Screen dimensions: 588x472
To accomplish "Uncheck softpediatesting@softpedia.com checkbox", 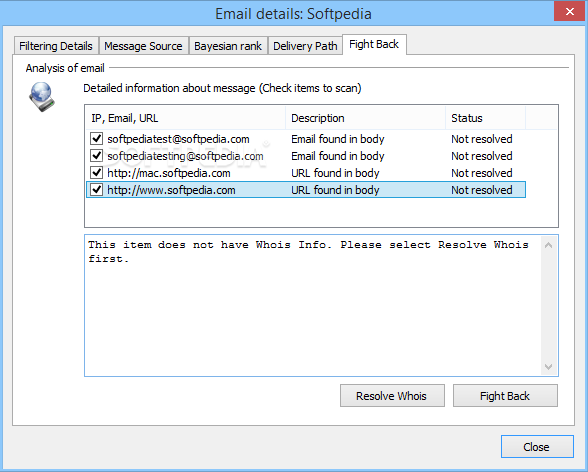I will point(96,155).
